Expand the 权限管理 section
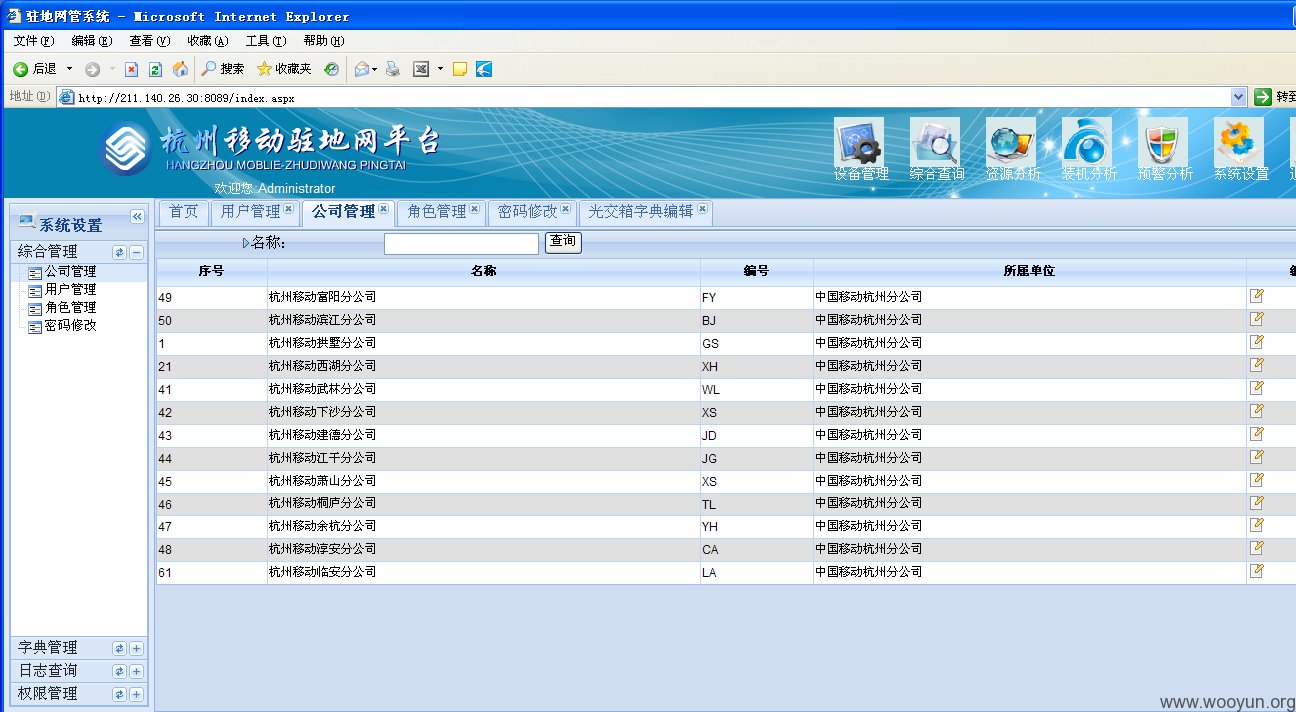The height and width of the screenshot is (712, 1296). (137, 694)
